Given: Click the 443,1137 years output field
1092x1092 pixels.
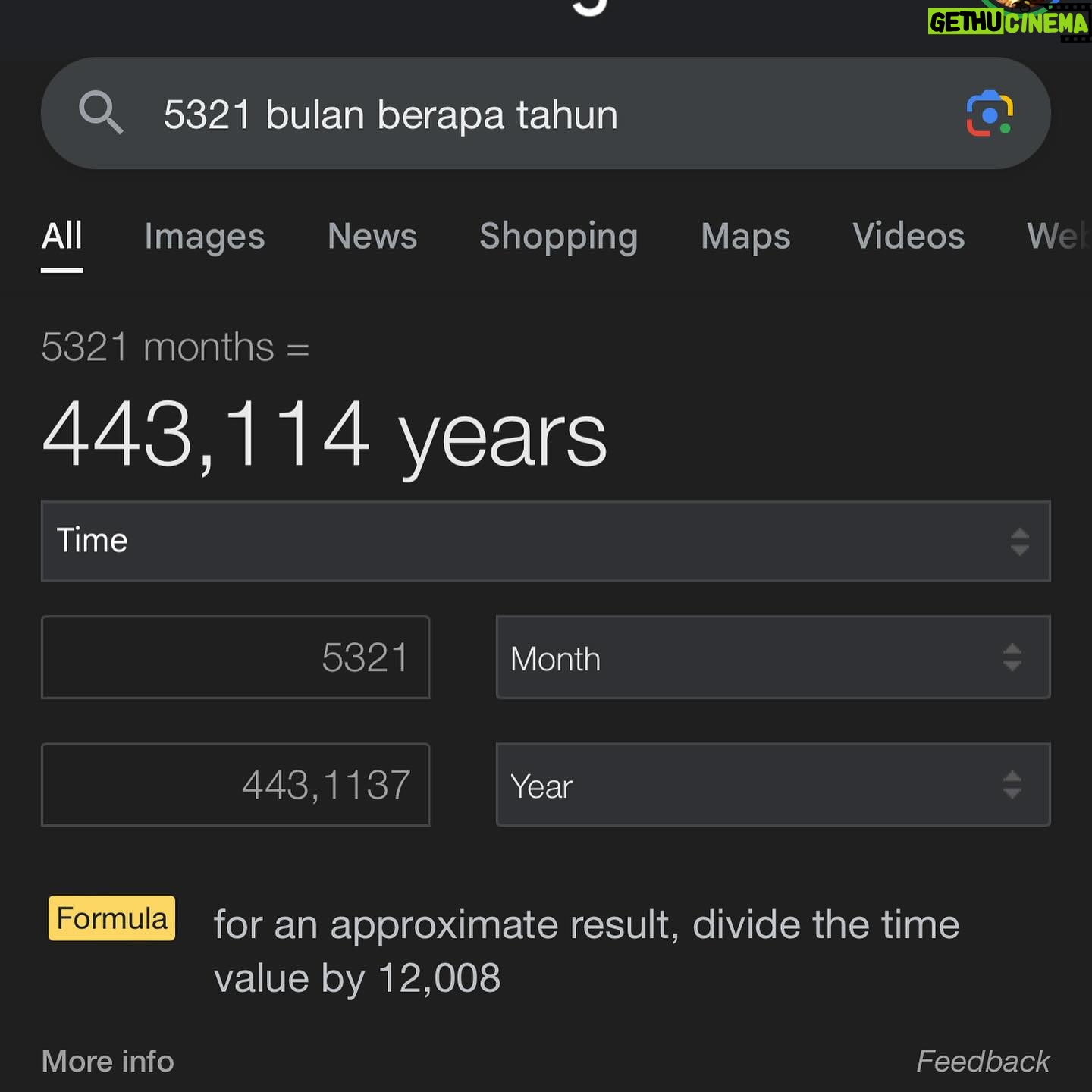Looking at the screenshot, I should (236, 785).
